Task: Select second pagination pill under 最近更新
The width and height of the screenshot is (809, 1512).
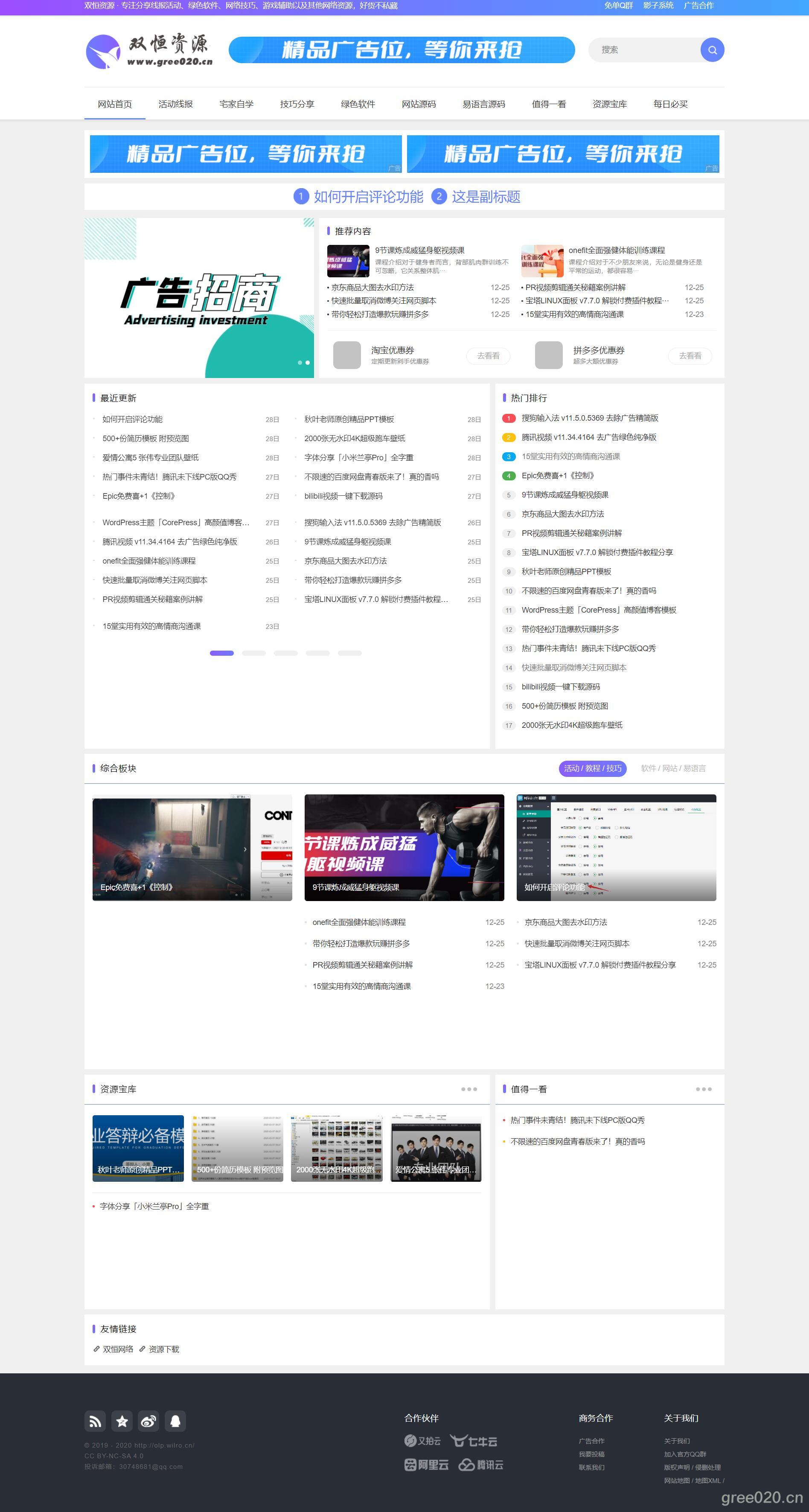Action: click(x=253, y=653)
